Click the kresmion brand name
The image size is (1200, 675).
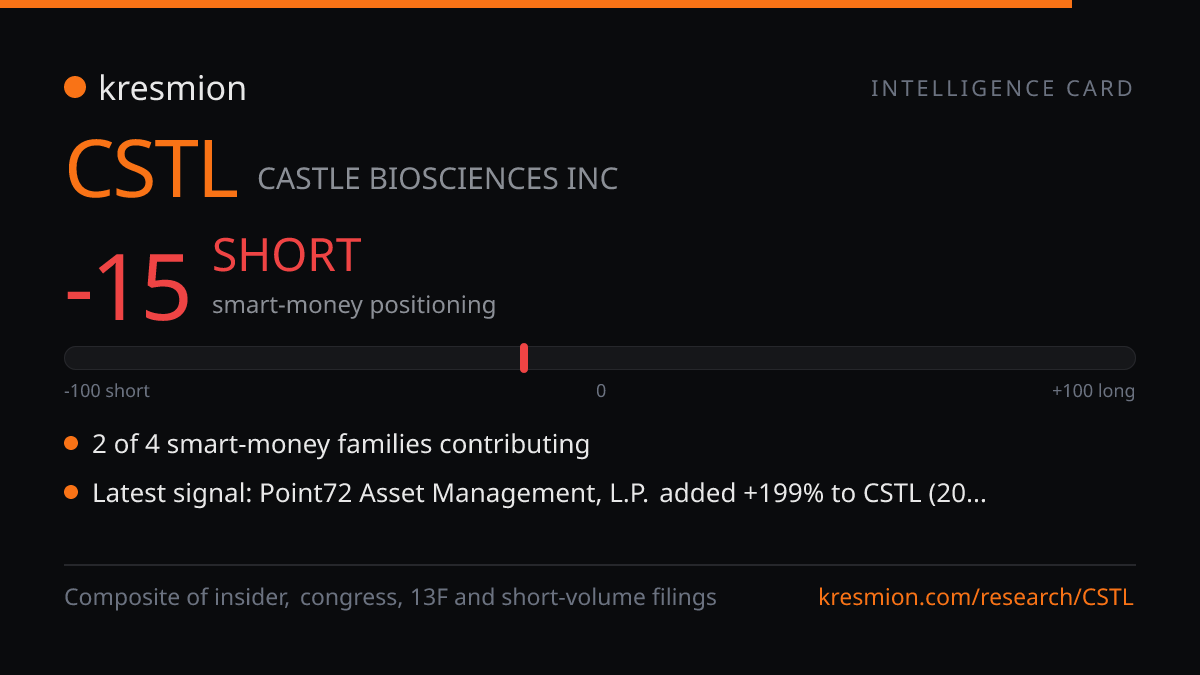coord(172,88)
